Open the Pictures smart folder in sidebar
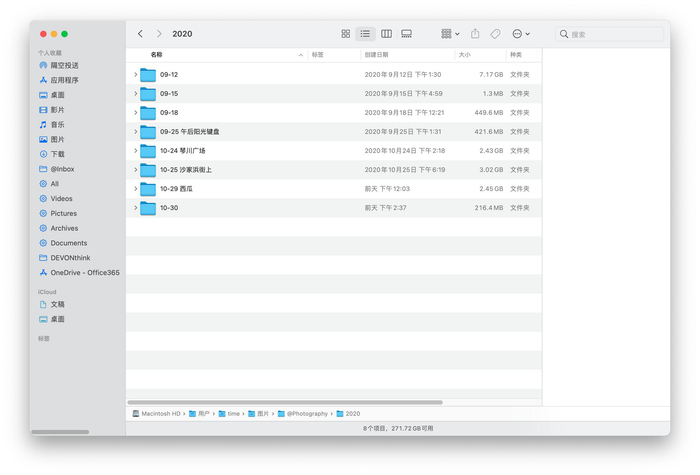 point(58,213)
